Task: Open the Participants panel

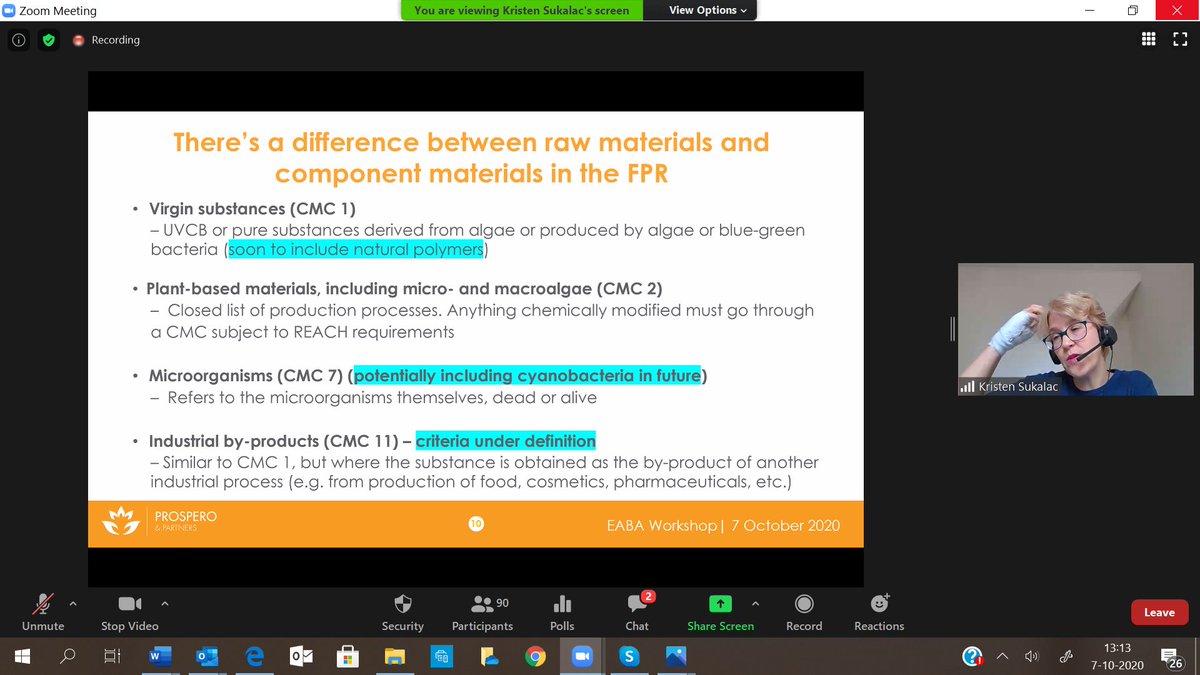Action: (x=482, y=612)
